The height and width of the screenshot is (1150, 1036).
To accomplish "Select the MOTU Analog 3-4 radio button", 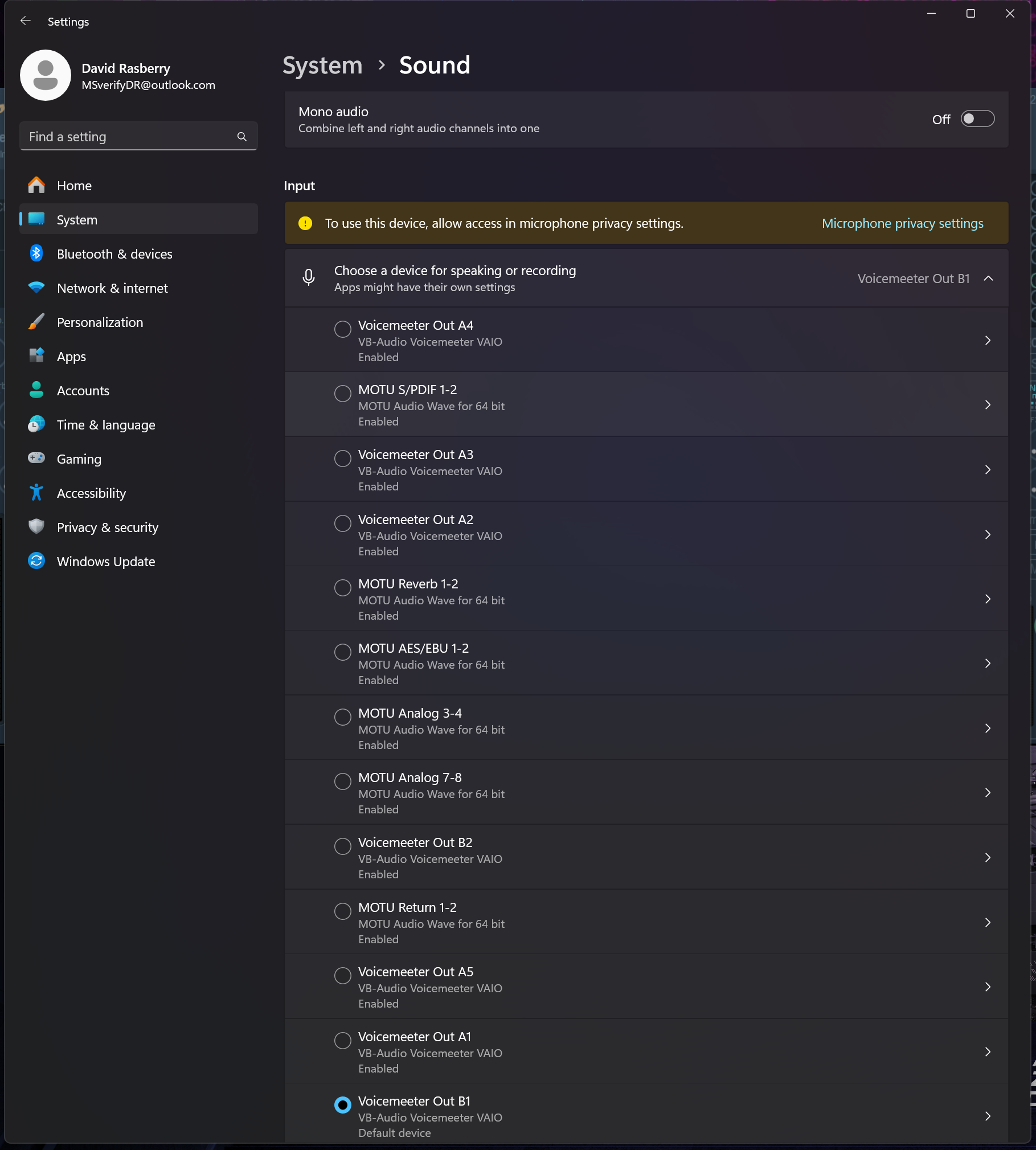I will pos(342,717).
